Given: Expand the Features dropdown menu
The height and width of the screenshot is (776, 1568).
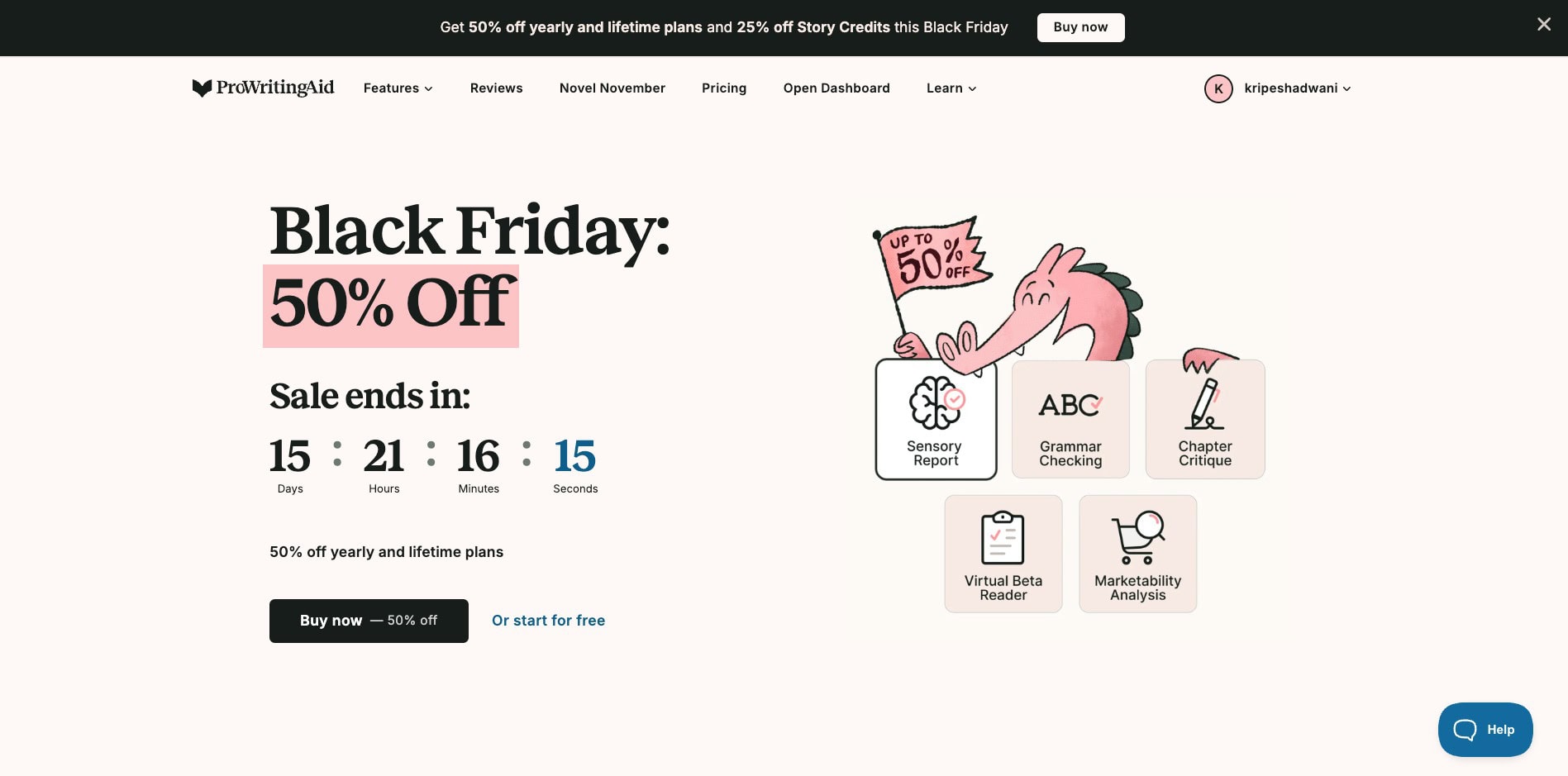Looking at the screenshot, I should (398, 88).
